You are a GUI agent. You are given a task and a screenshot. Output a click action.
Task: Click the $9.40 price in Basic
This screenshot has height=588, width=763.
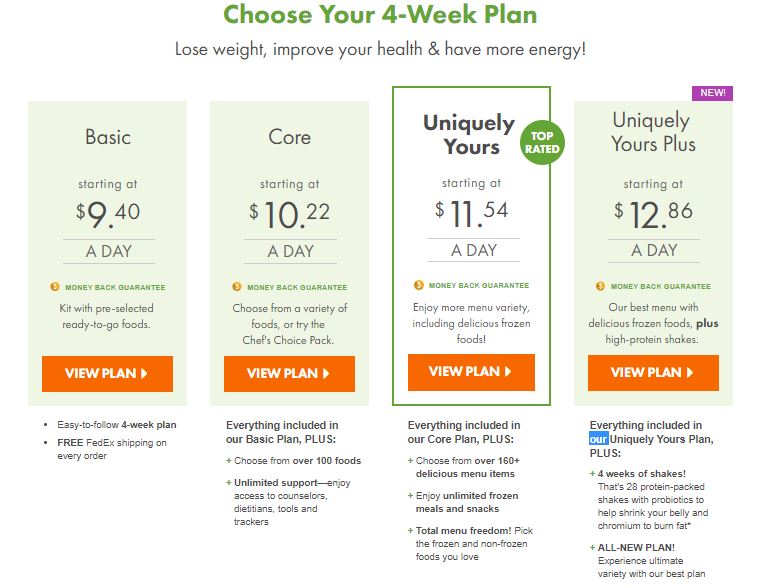(108, 214)
